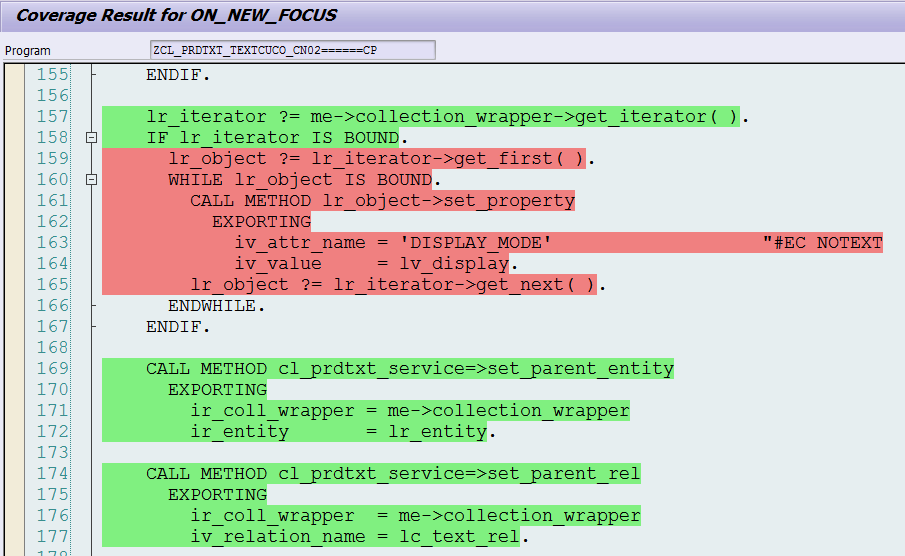Click CALL METHOD set_parent_rel line

click(x=393, y=474)
